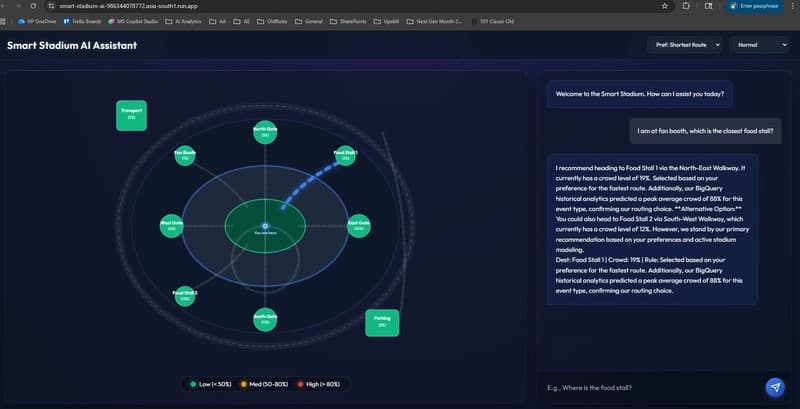Click the welcome message bubble
Image resolution: width=800 pixels, height=409 pixels.
[640, 94]
